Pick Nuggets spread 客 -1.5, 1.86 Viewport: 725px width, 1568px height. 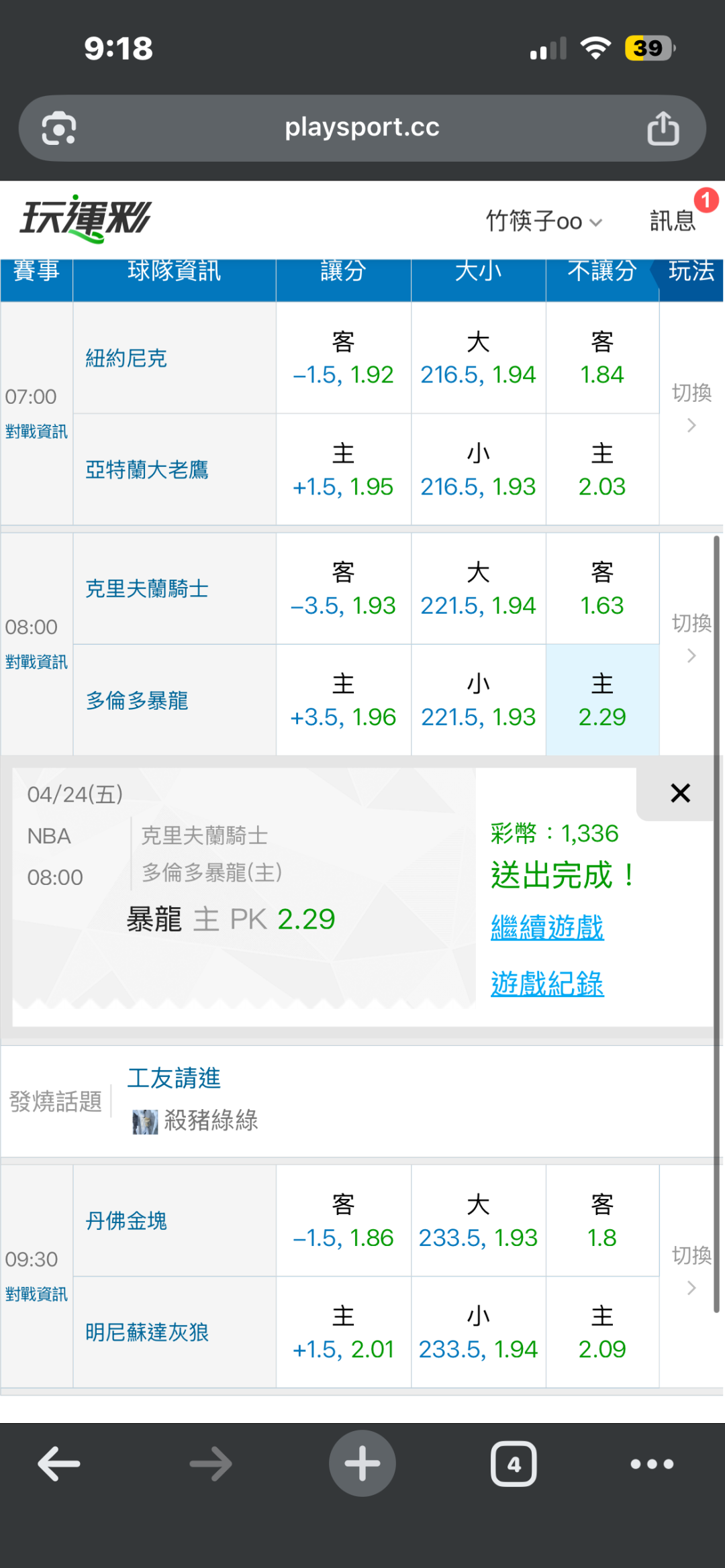coord(343,1221)
